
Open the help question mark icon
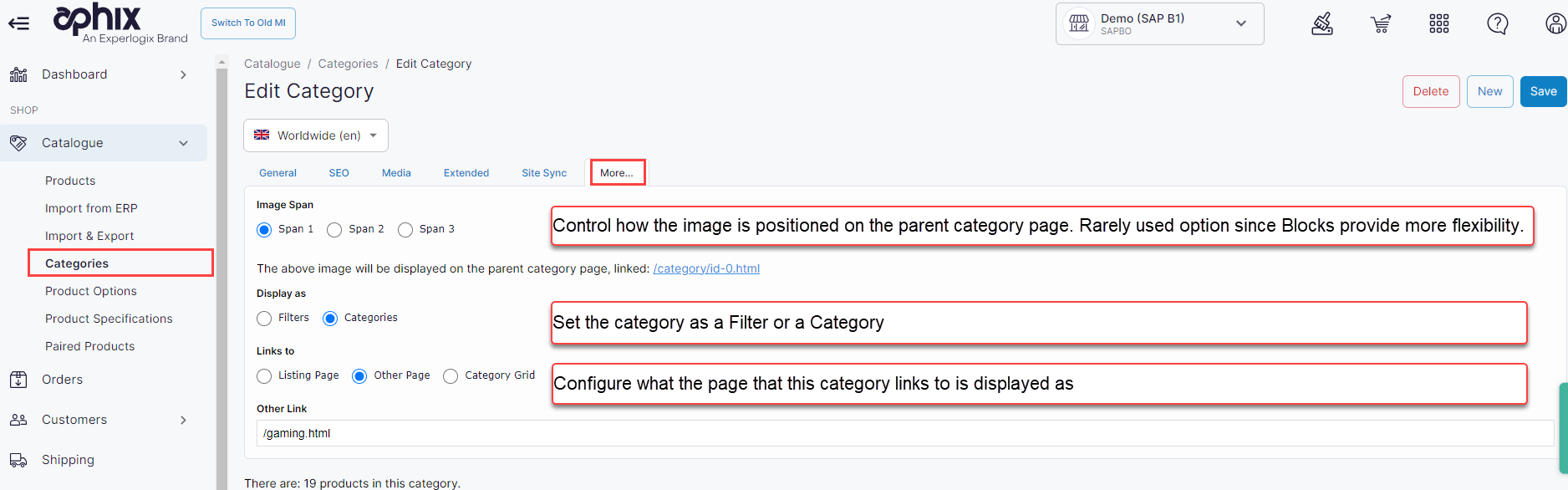(1498, 24)
